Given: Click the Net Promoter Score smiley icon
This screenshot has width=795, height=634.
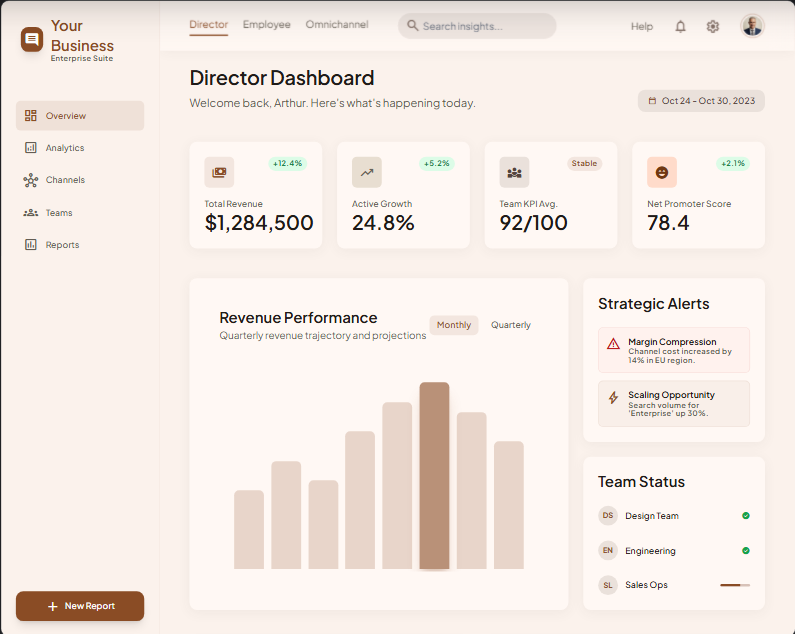Looking at the screenshot, I should tap(662, 172).
